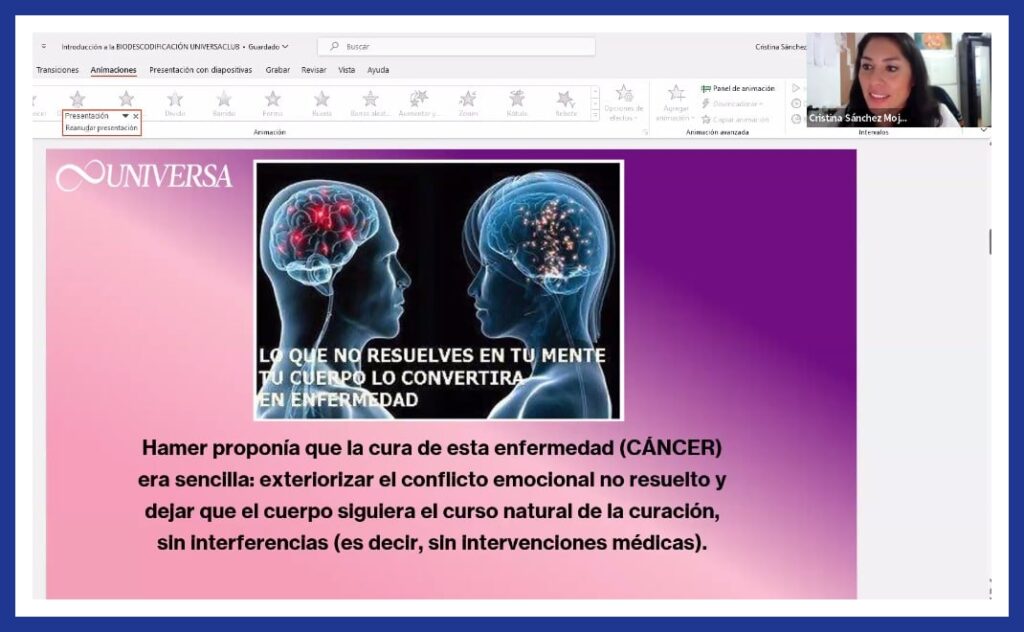Collapse the ribbon with the chevron under the Intervalos group
Screen dimensions: 1024x632
(x=984, y=130)
